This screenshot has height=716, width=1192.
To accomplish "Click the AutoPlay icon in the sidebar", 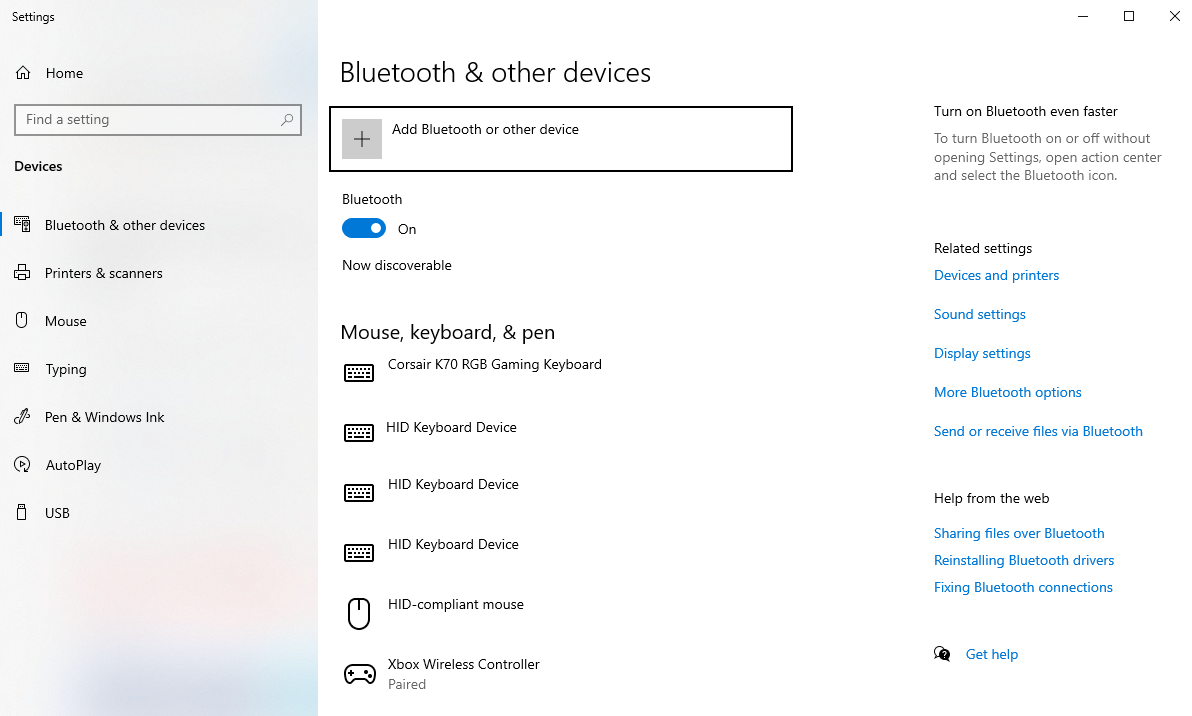I will tap(22, 464).
